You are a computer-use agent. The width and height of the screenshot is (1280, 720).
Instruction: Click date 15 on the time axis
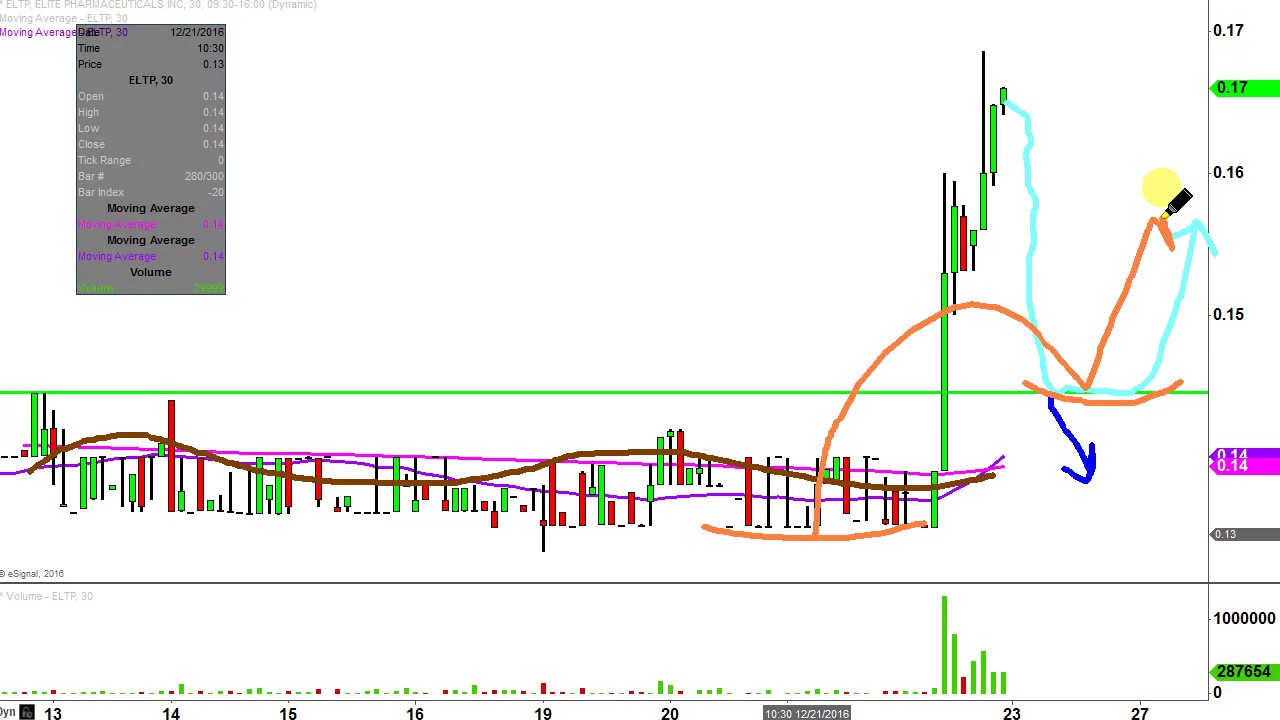(288, 713)
